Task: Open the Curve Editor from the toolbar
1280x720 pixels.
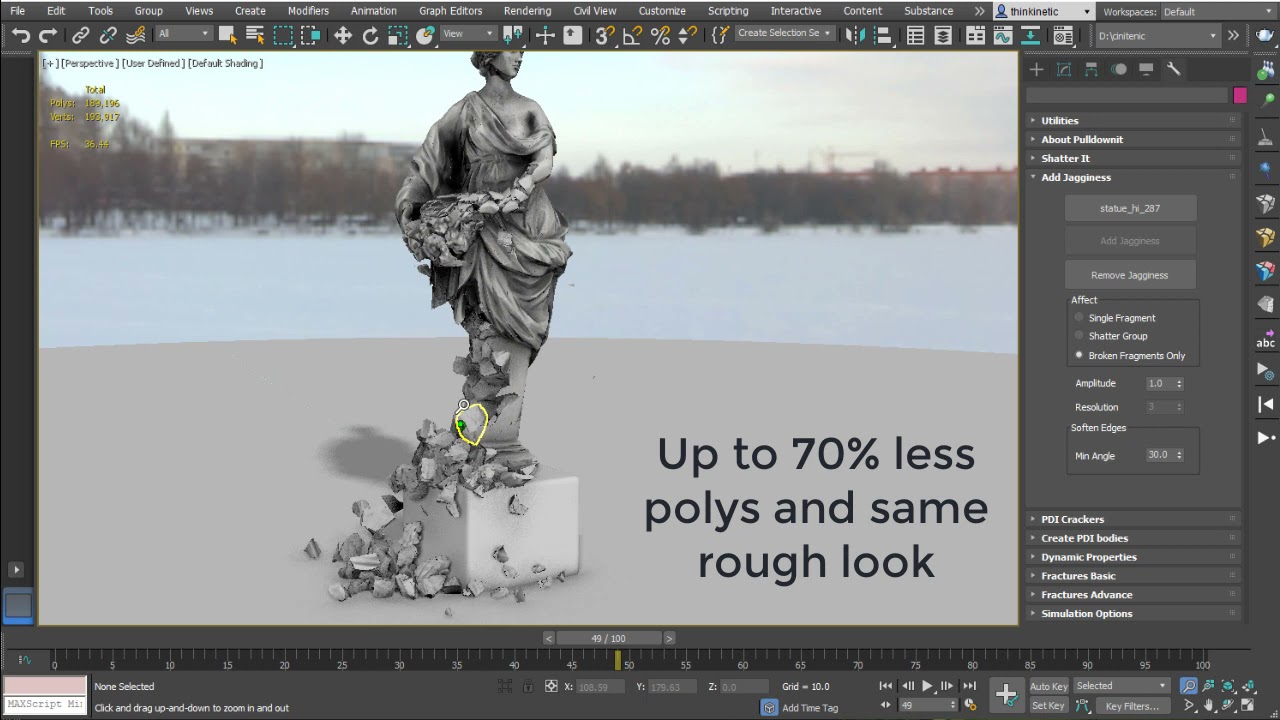Action: (x=1003, y=36)
